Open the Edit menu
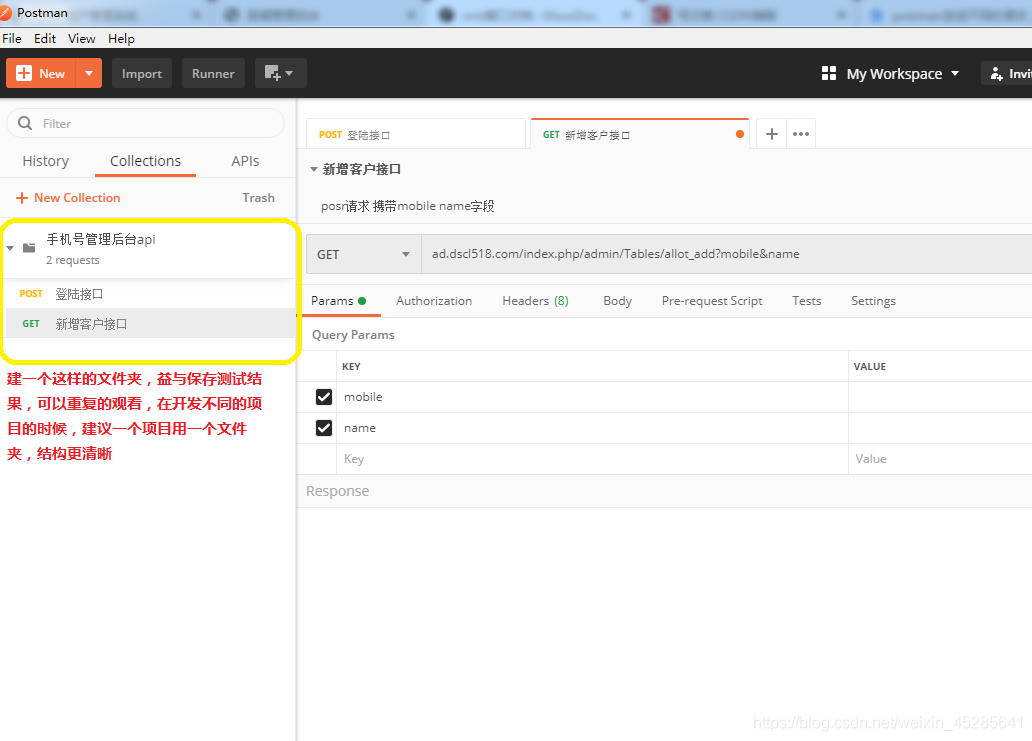This screenshot has height=741, width=1032. [45, 38]
